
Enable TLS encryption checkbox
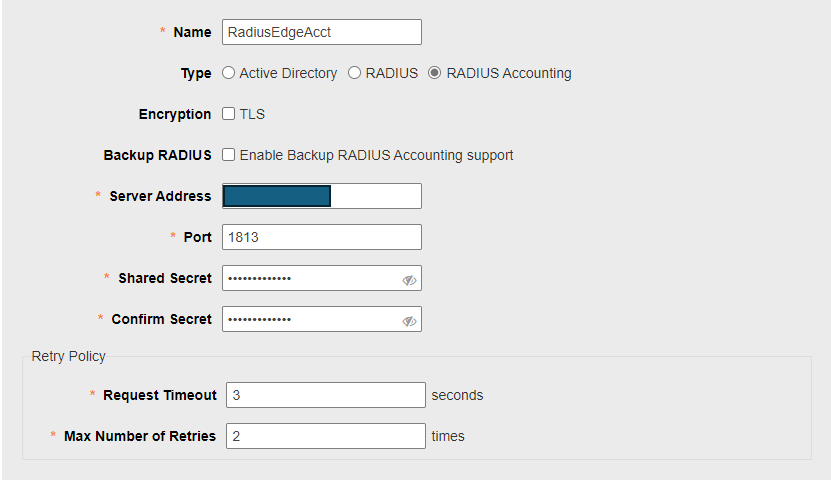228,113
